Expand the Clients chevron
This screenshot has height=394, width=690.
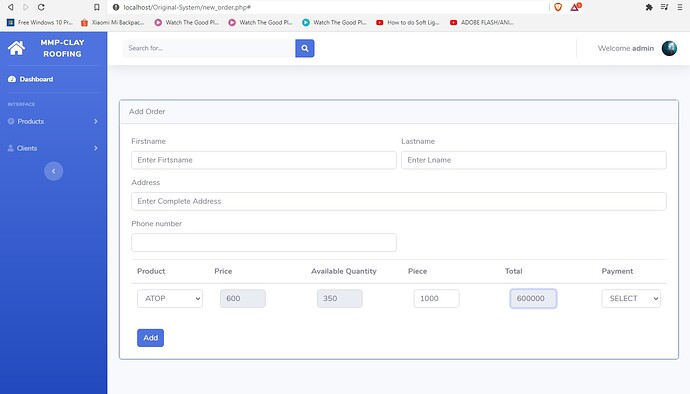tap(95, 148)
